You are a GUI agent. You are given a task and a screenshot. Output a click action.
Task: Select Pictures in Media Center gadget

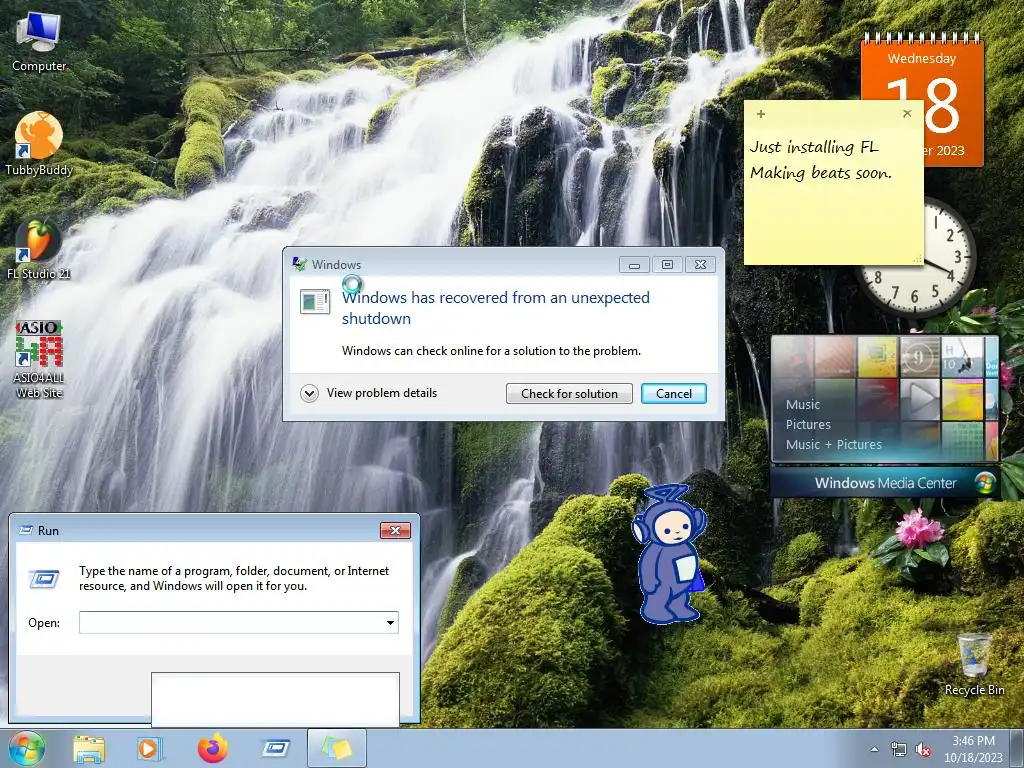click(808, 424)
